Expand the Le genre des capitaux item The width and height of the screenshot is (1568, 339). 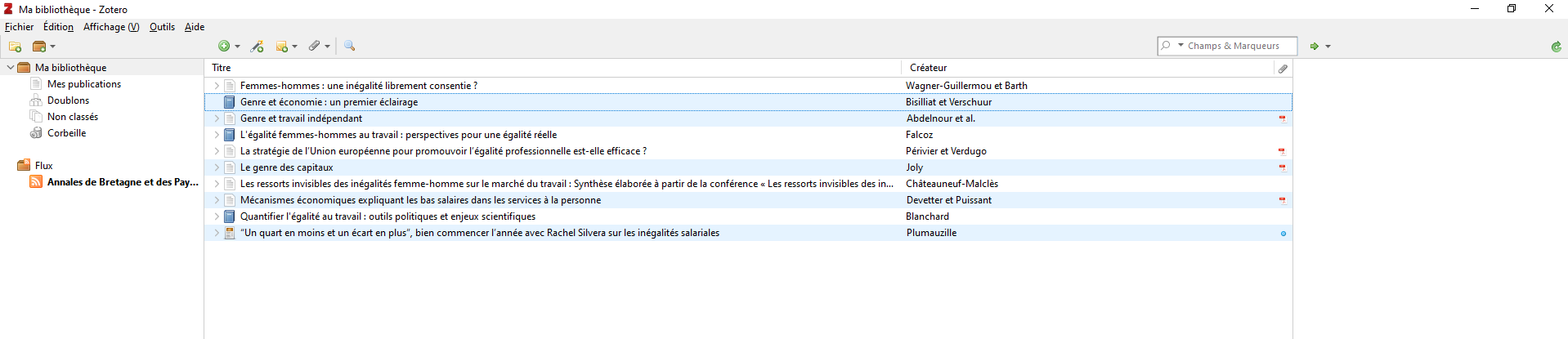click(217, 167)
